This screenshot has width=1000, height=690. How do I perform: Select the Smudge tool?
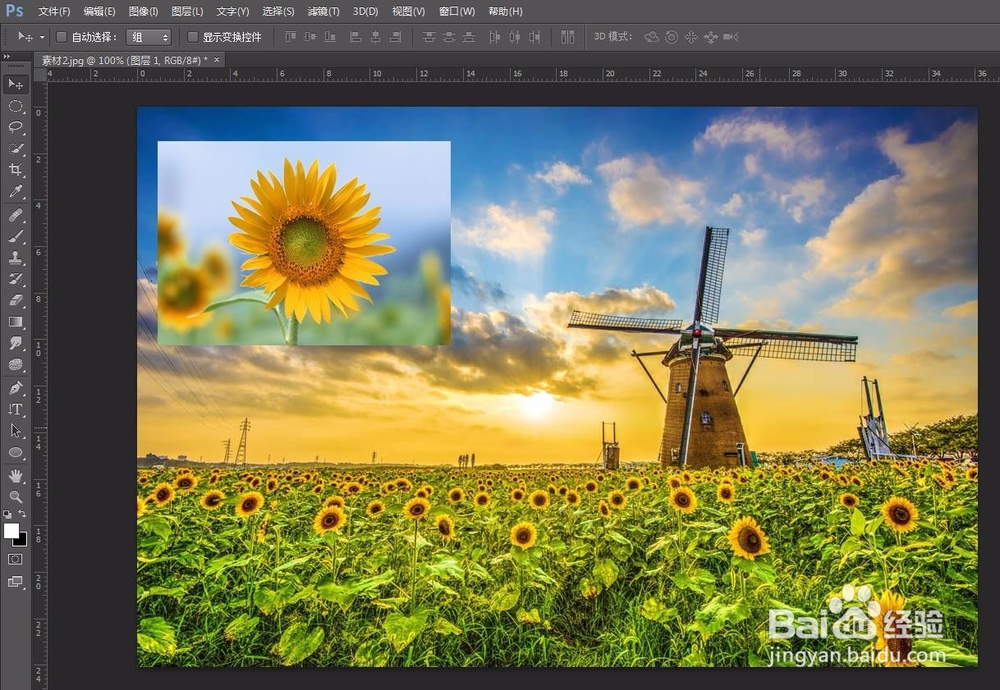point(15,343)
